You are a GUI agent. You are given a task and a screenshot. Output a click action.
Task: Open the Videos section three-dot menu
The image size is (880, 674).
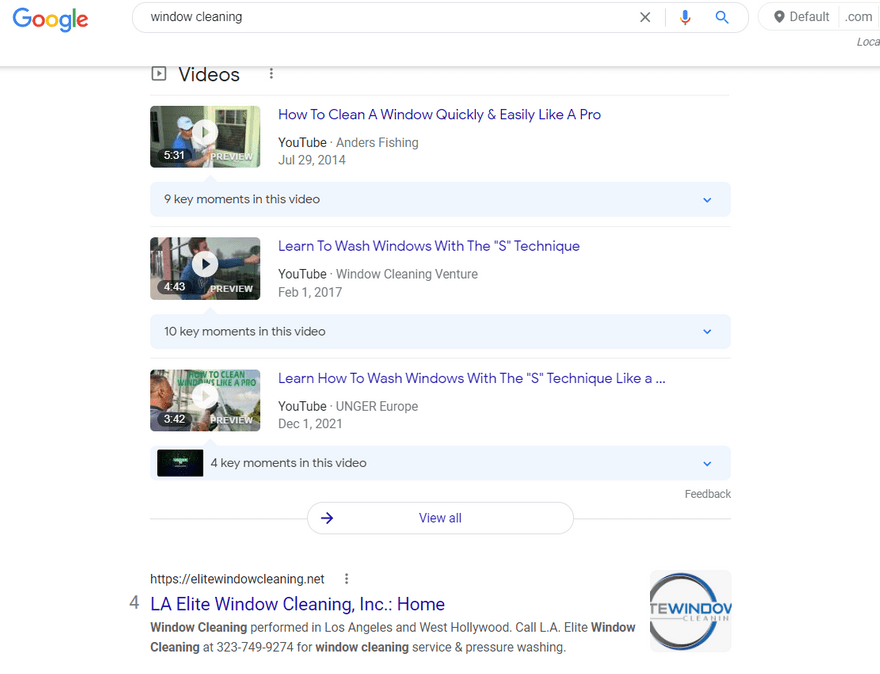coord(271,74)
